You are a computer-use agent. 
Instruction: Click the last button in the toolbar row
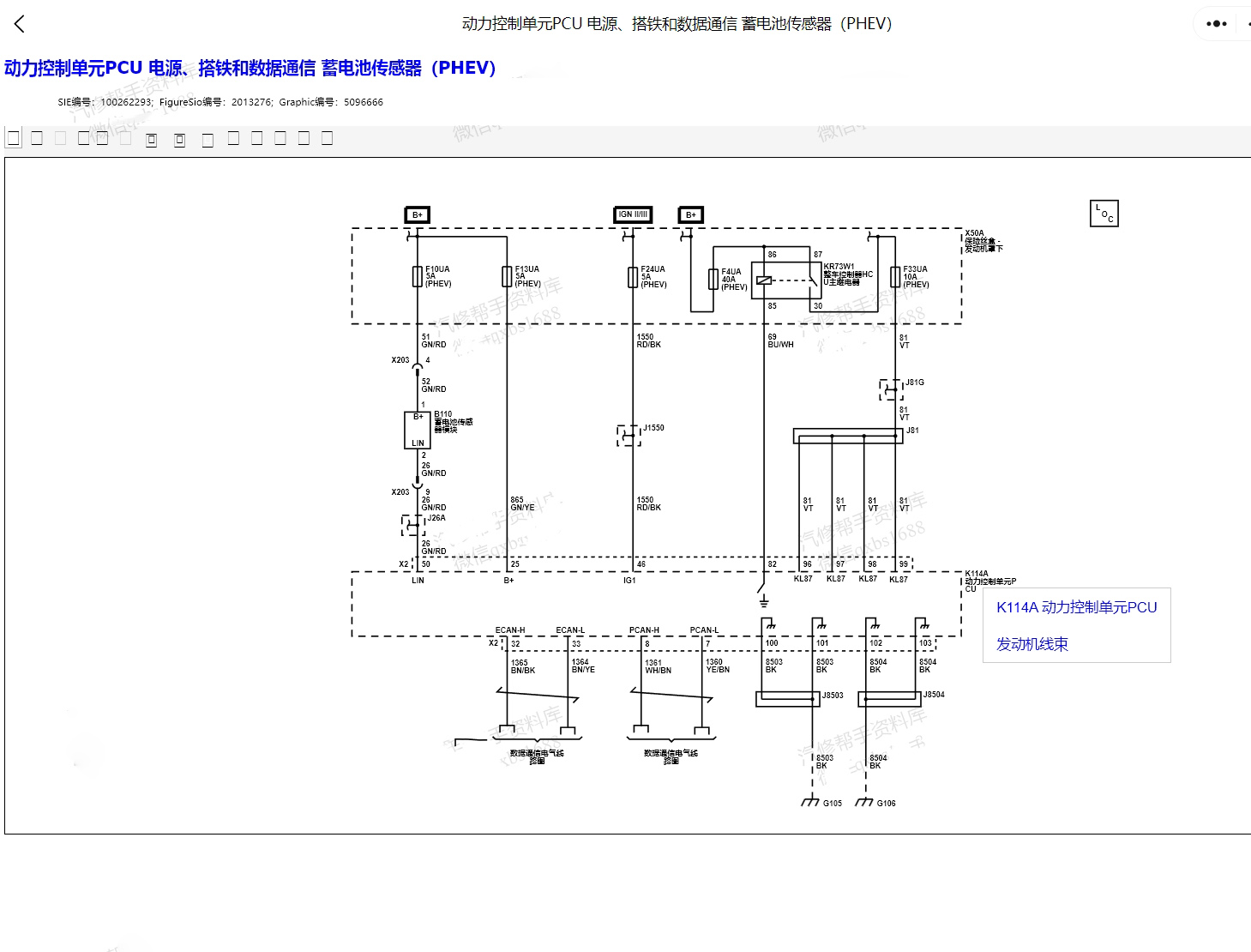(327, 138)
